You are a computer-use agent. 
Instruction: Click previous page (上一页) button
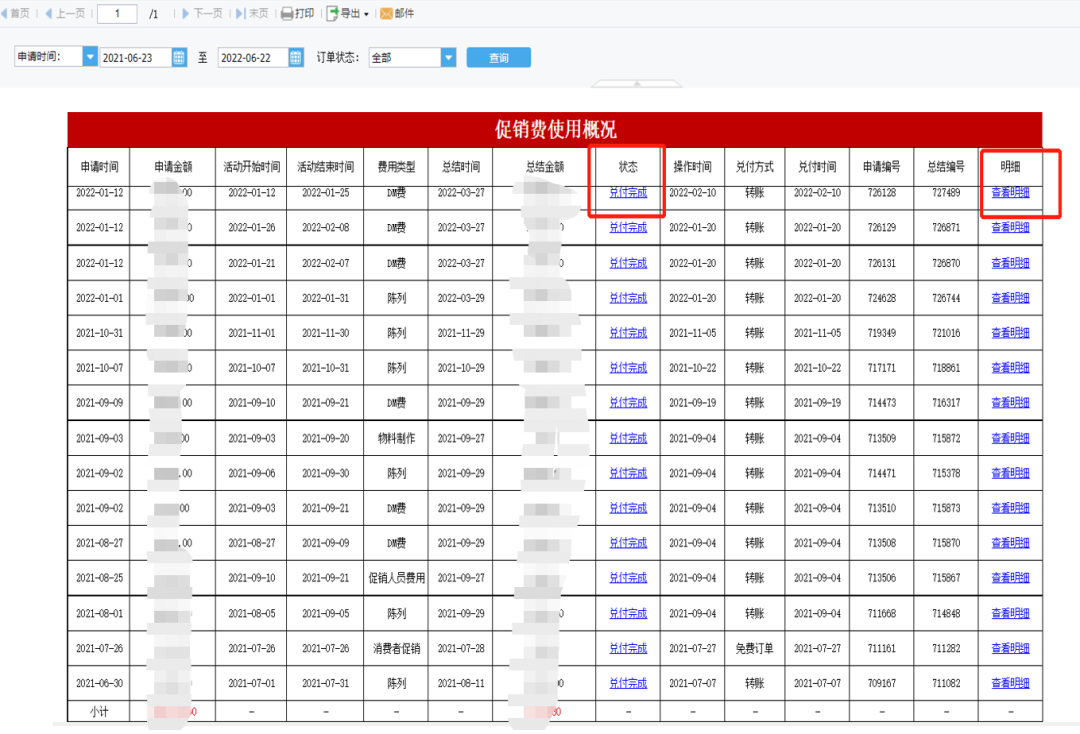tap(65, 13)
